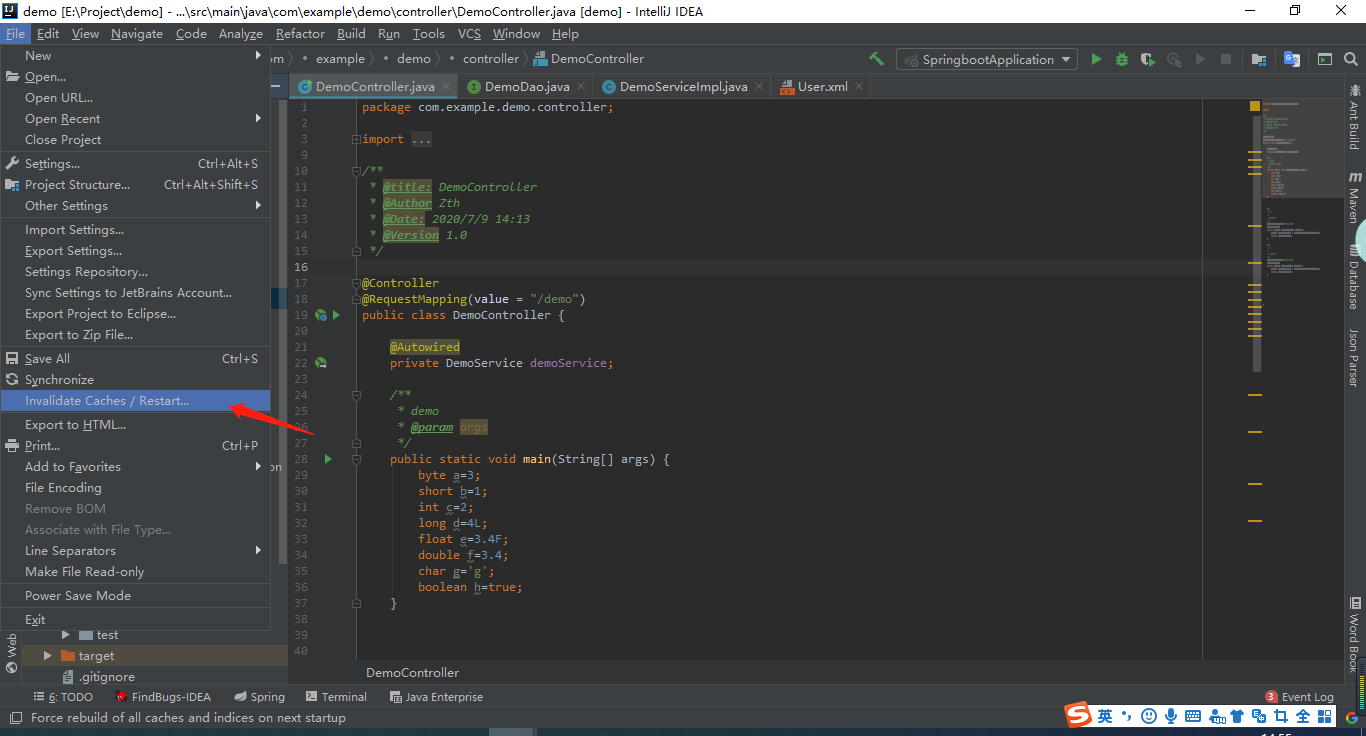Open the Web tool window on left edge
The image size is (1366, 736).
[x=11, y=653]
